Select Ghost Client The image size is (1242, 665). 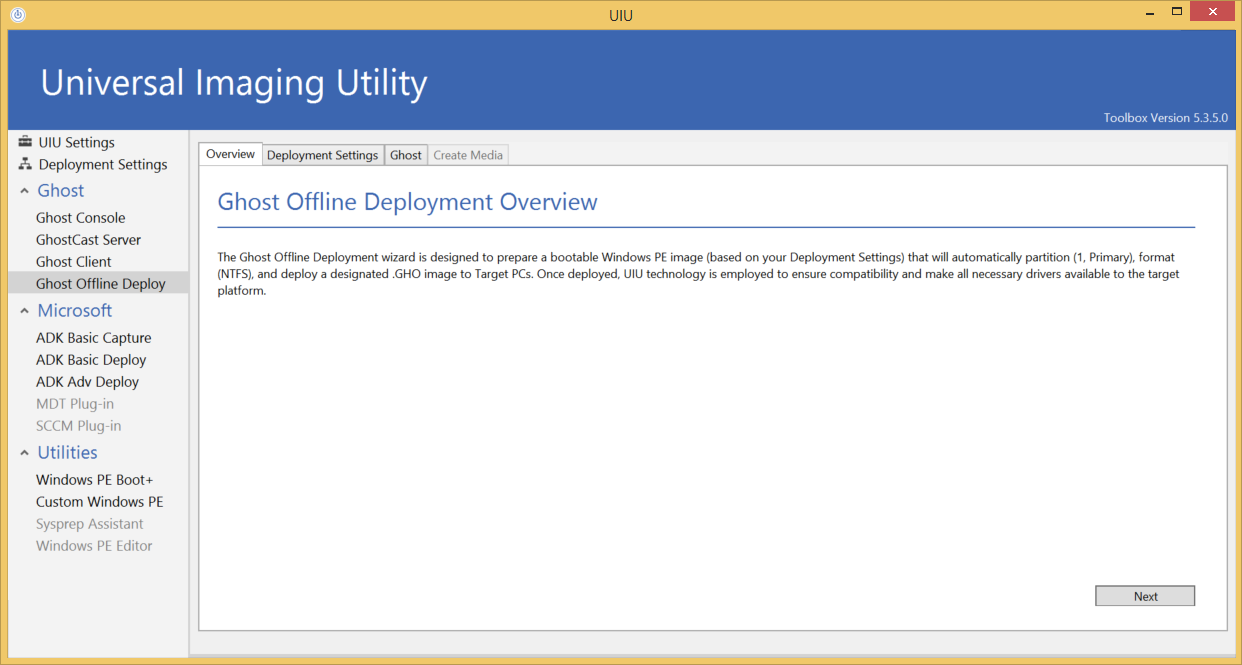pyautogui.click(x=74, y=262)
